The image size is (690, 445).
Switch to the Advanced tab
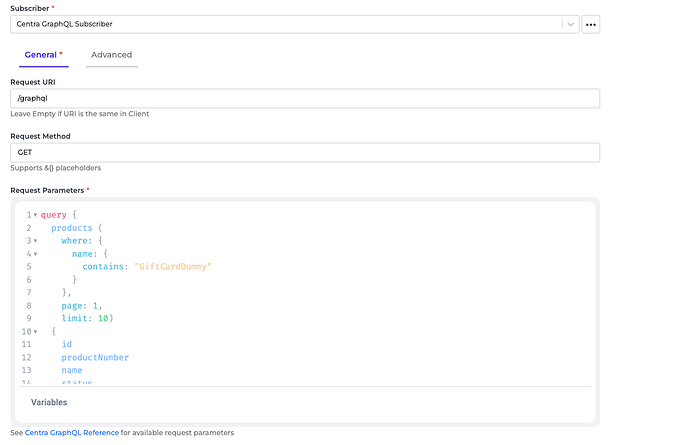[x=112, y=55]
